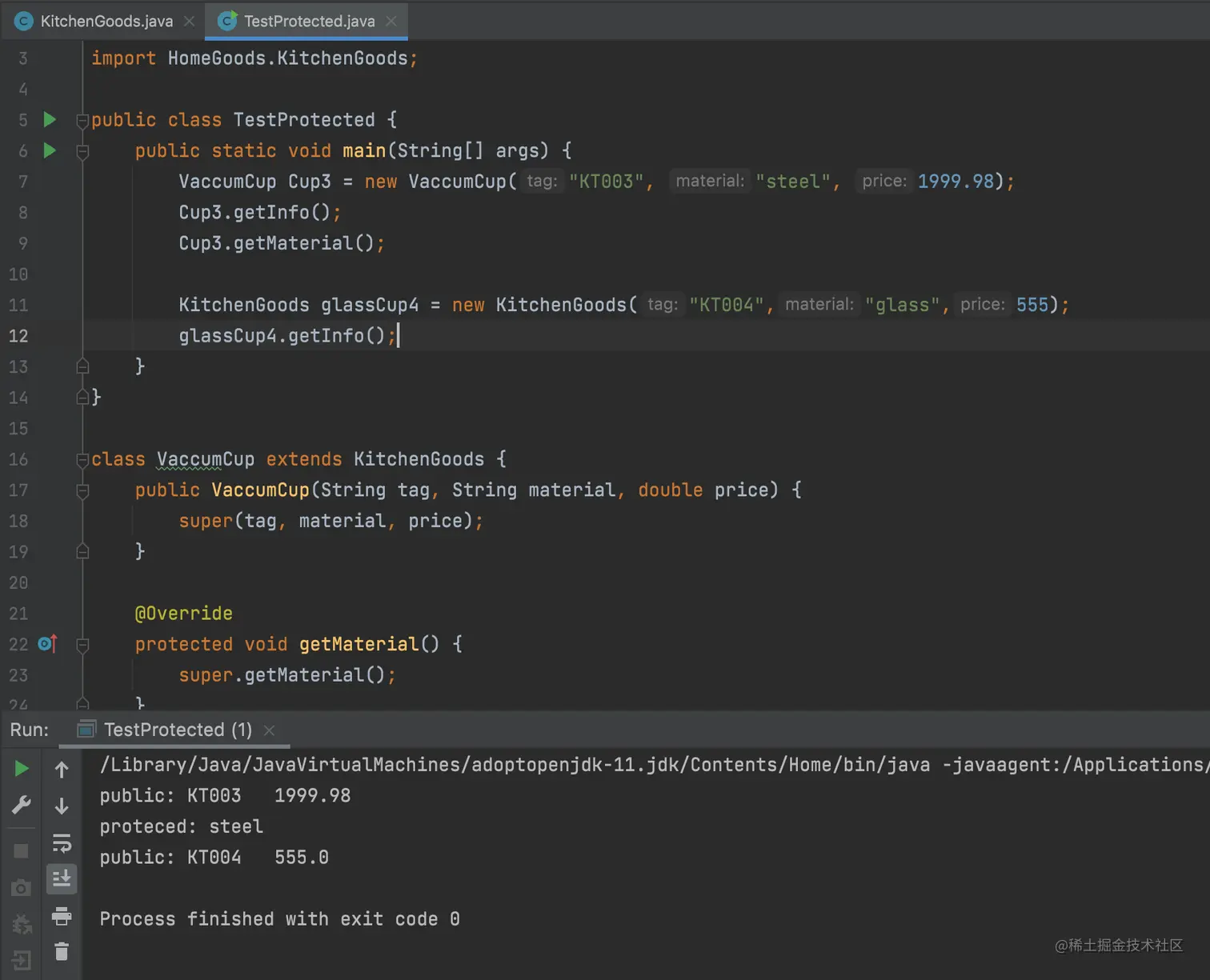Toggle soft-wrap in the console
Screen dimensions: 1210x980
coord(62,842)
